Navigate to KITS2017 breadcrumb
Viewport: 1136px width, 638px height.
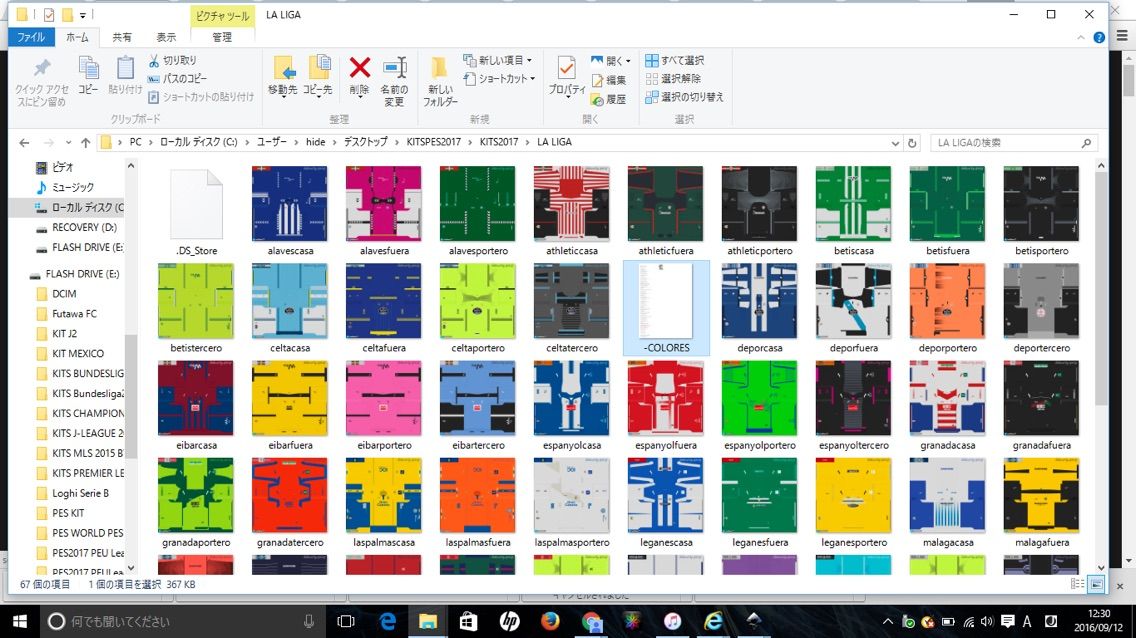(498, 142)
